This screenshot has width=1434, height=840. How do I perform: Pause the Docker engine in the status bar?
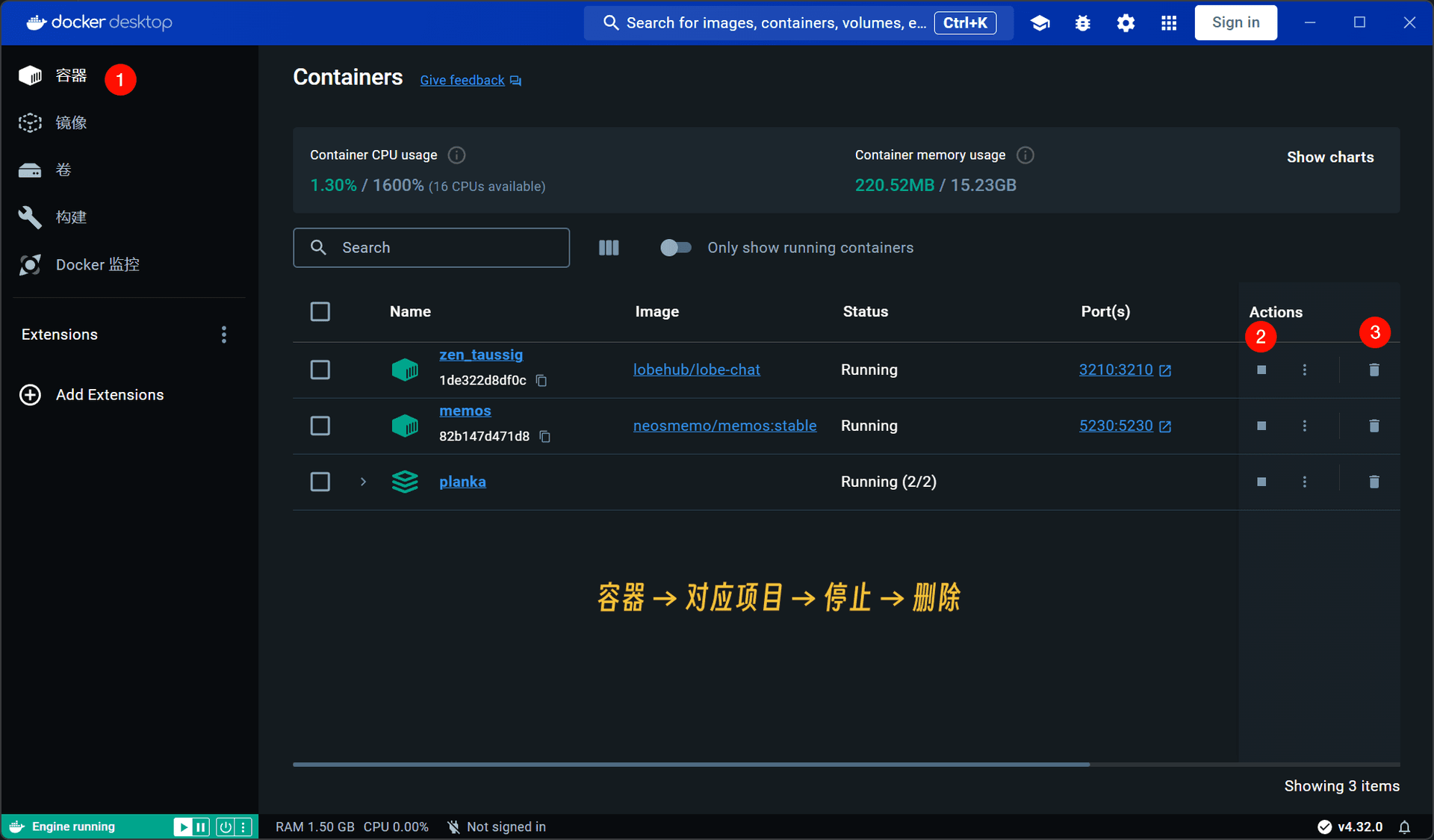pos(201,827)
